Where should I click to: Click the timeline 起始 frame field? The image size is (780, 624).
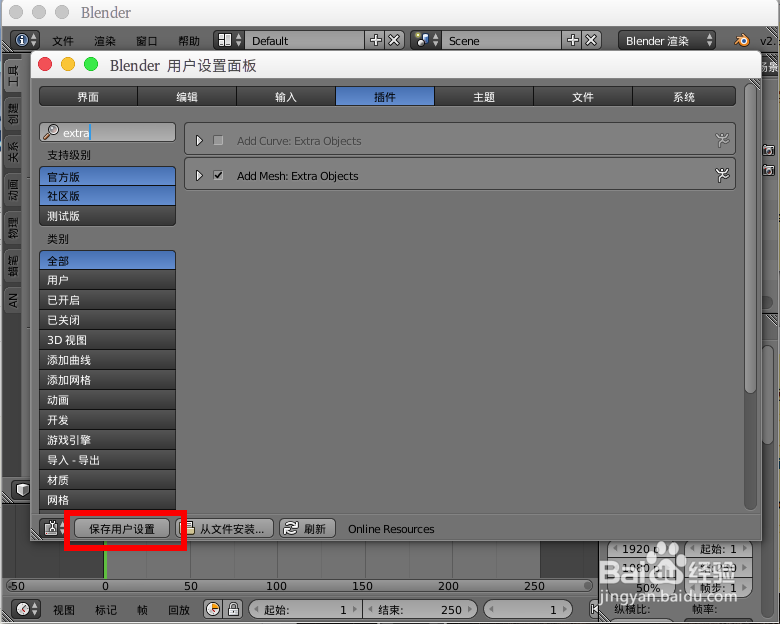click(x=305, y=610)
